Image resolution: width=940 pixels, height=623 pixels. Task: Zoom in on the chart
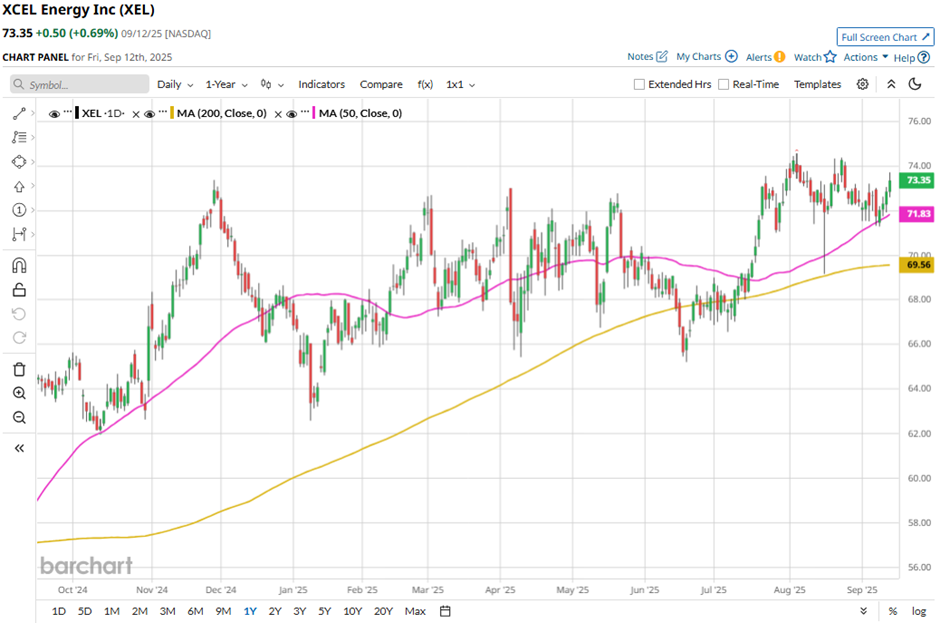(x=19, y=393)
